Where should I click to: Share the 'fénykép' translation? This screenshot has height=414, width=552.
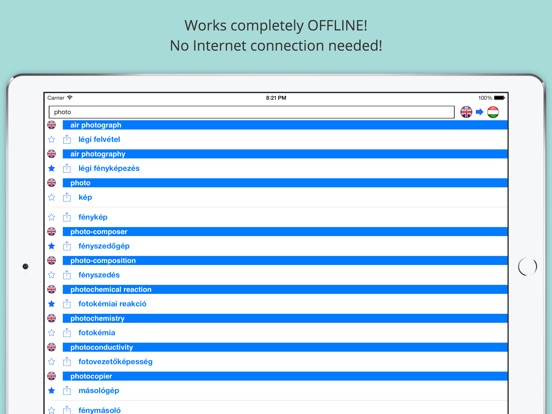point(67,217)
